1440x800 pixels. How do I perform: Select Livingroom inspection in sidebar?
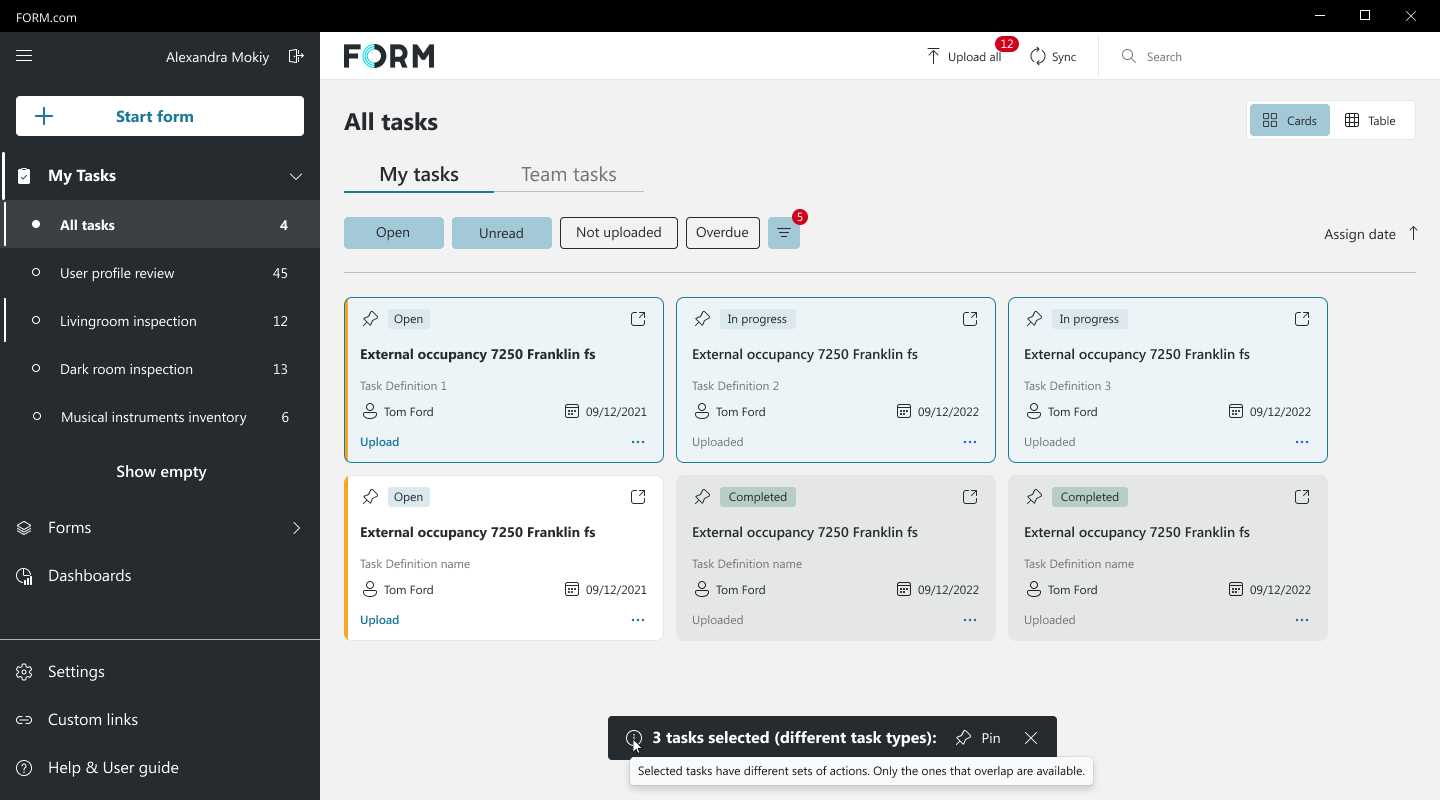(128, 321)
